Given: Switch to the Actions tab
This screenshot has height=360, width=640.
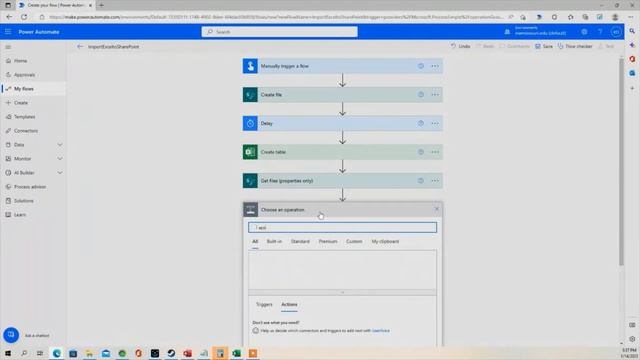Looking at the screenshot, I should click(289, 304).
